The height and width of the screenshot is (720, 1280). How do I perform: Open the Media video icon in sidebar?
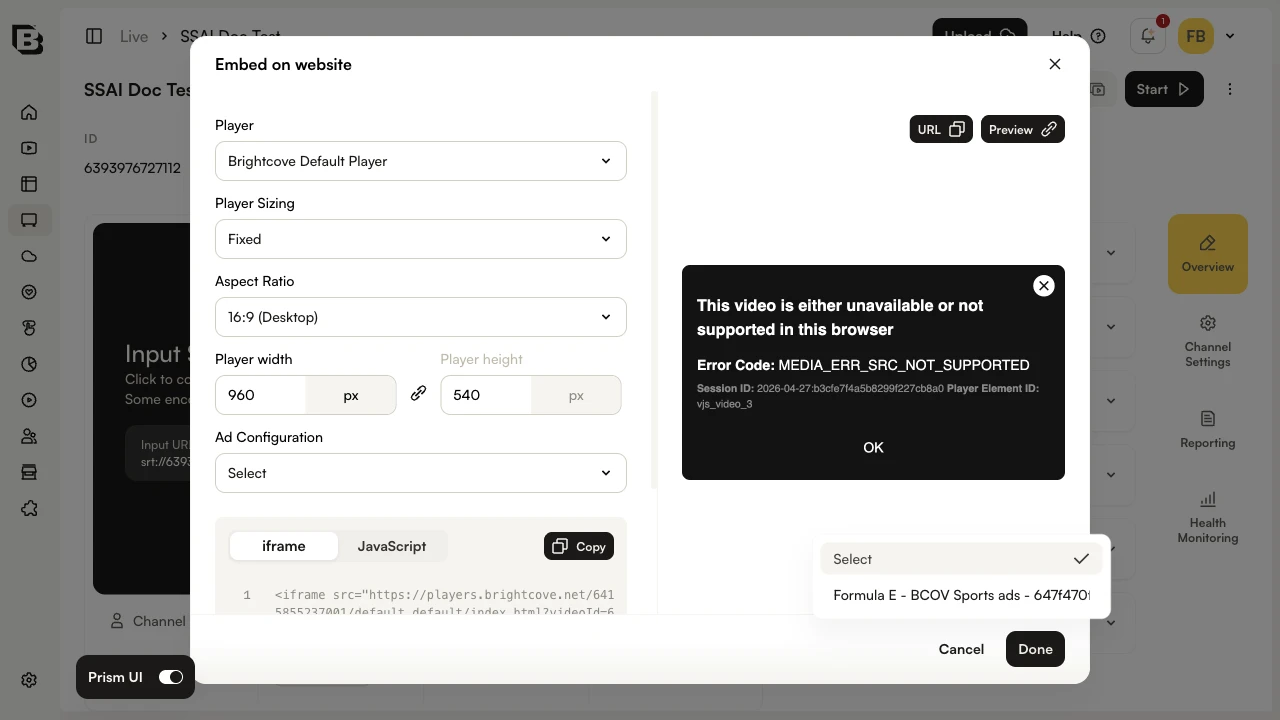[29, 148]
